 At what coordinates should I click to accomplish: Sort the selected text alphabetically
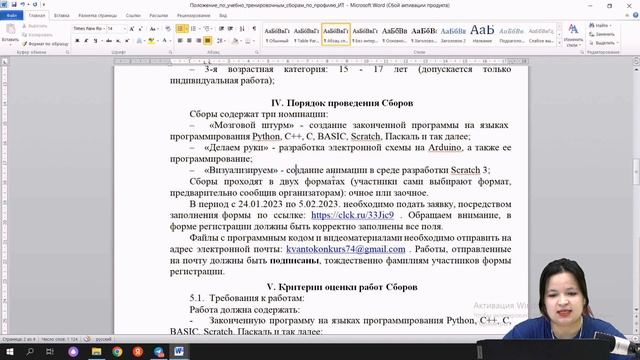pyautogui.click(x=242, y=29)
